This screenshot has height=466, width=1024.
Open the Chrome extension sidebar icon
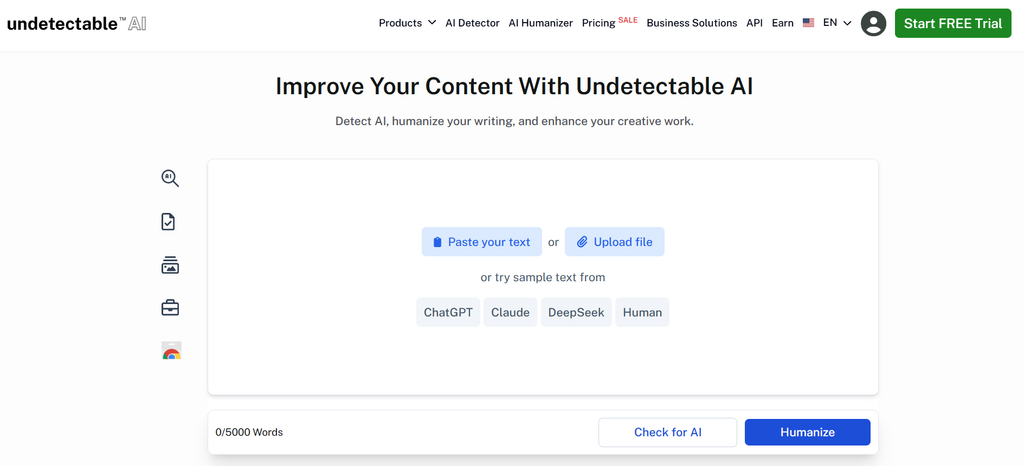click(171, 350)
